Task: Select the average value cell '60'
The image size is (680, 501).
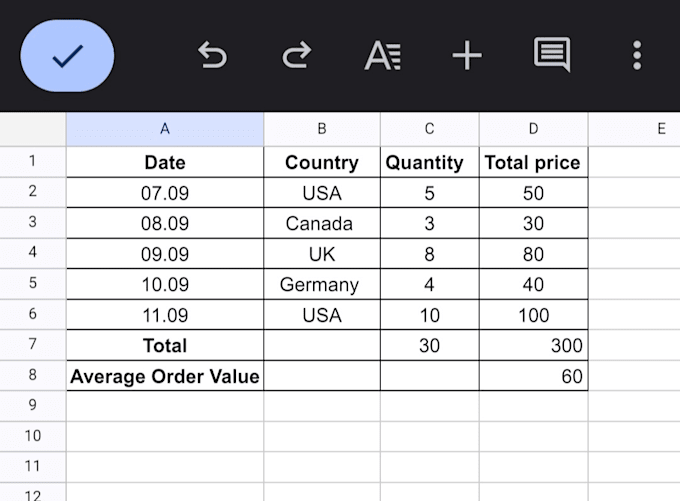Action: click(533, 376)
